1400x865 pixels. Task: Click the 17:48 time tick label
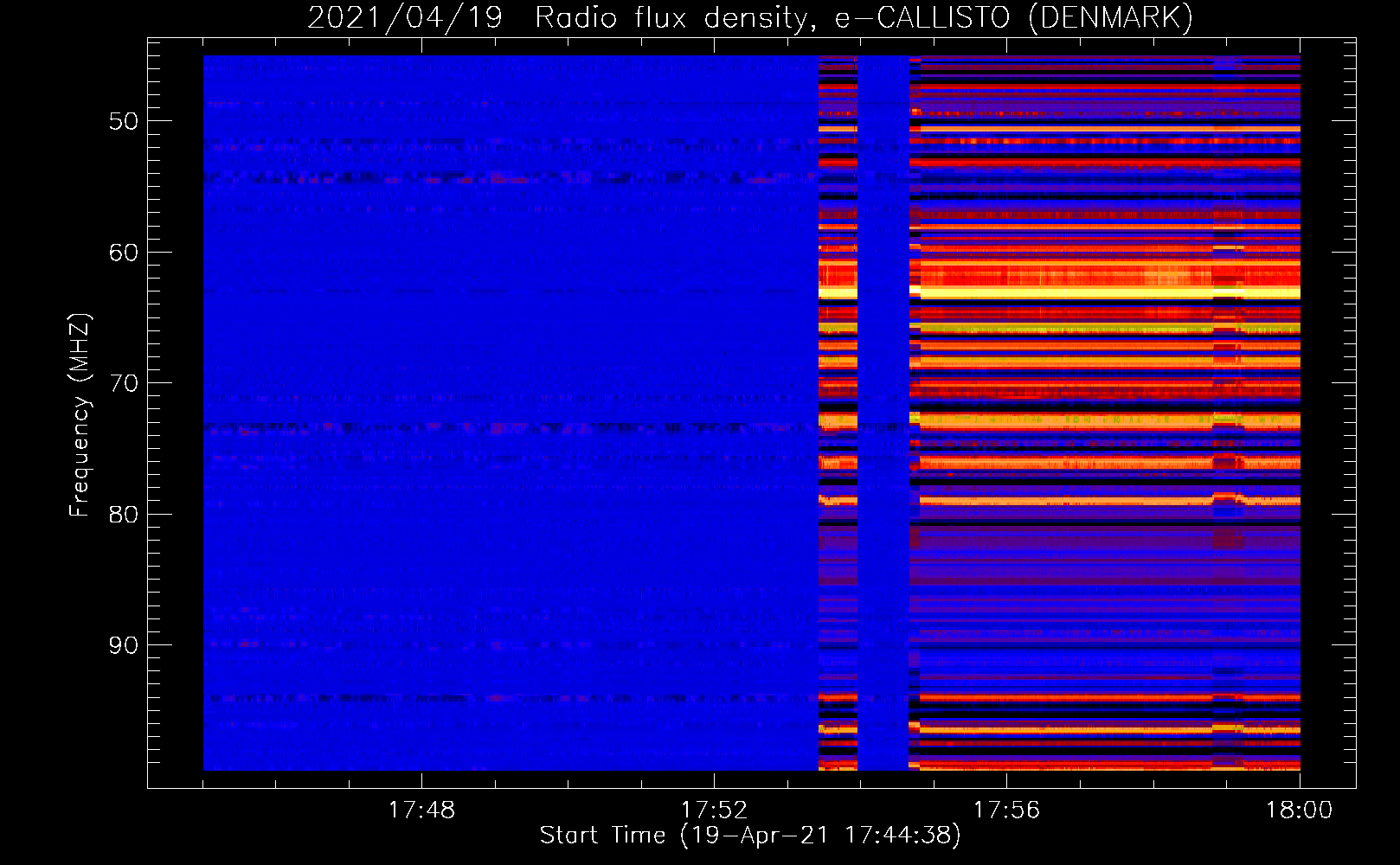tap(421, 811)
